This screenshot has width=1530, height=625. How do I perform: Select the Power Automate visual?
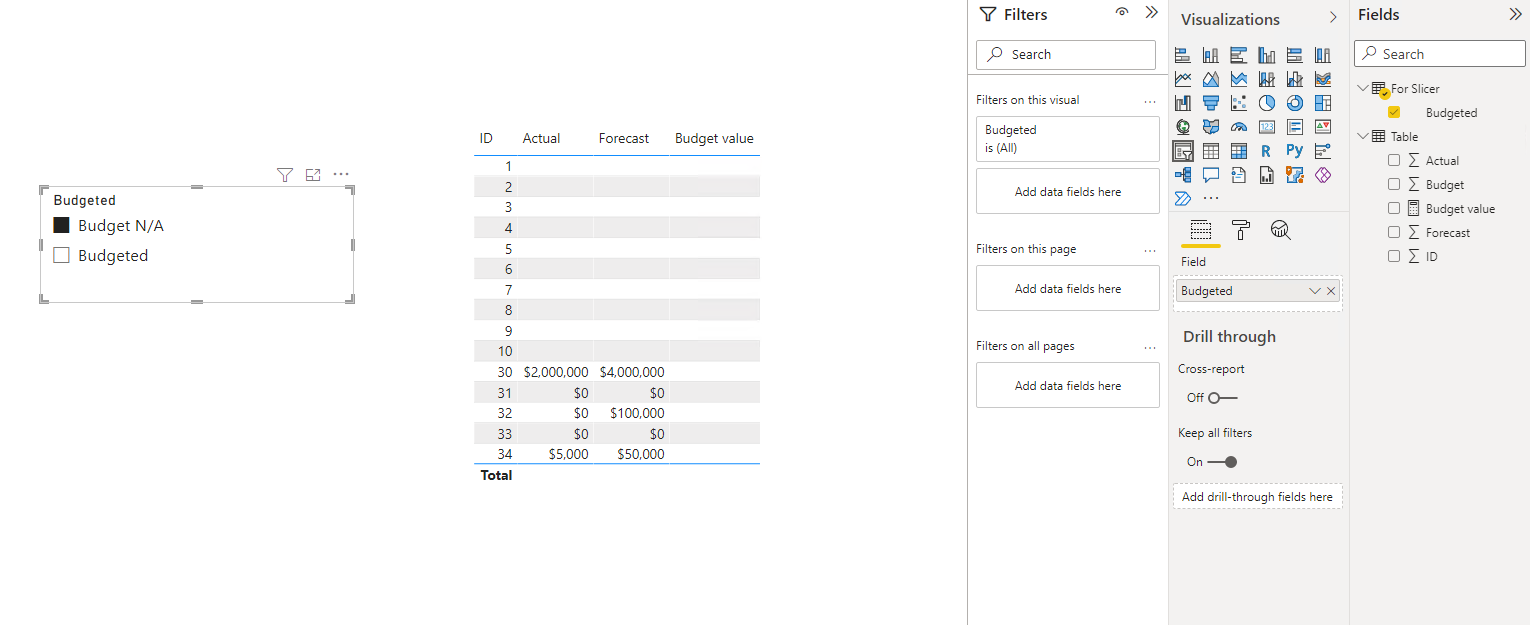pyautogui.click(x=1183, y=199)
